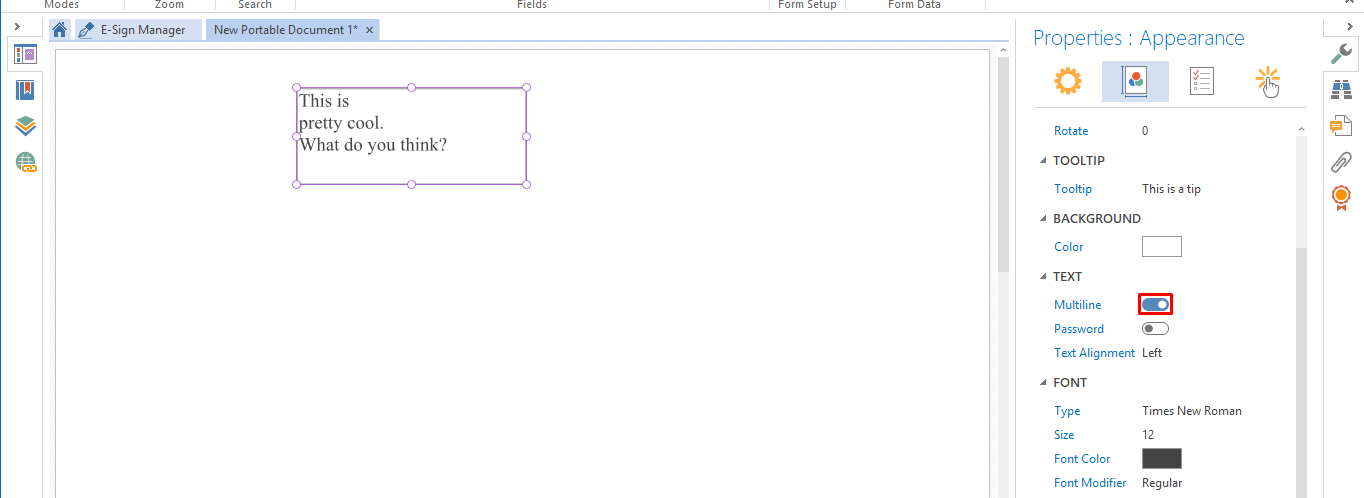Open the layers panel icon
1364x498 pixels.
coord(25,126)
